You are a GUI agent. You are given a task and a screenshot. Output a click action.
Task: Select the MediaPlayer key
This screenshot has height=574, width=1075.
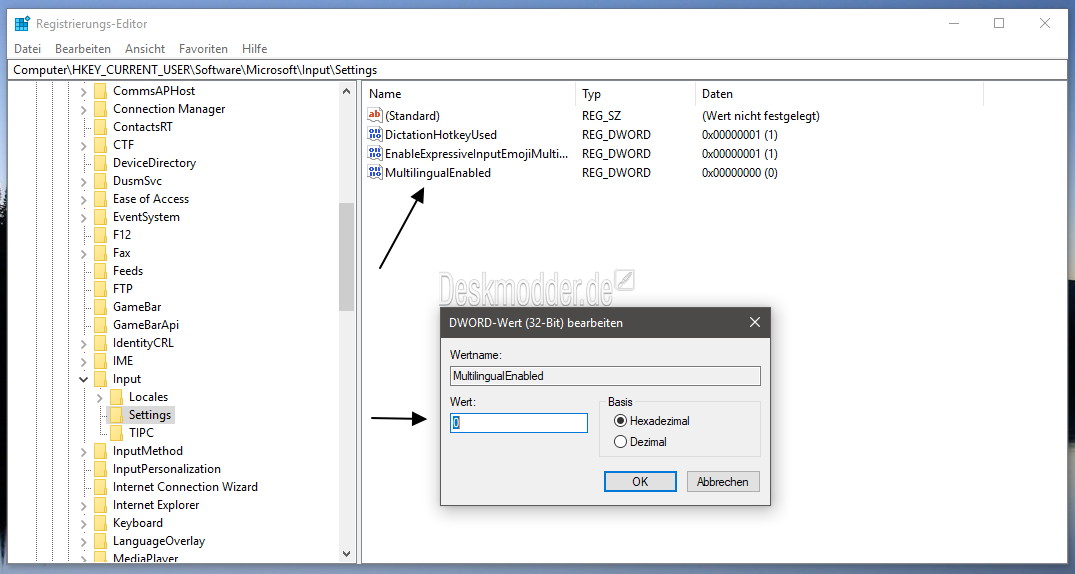point(145,558)
